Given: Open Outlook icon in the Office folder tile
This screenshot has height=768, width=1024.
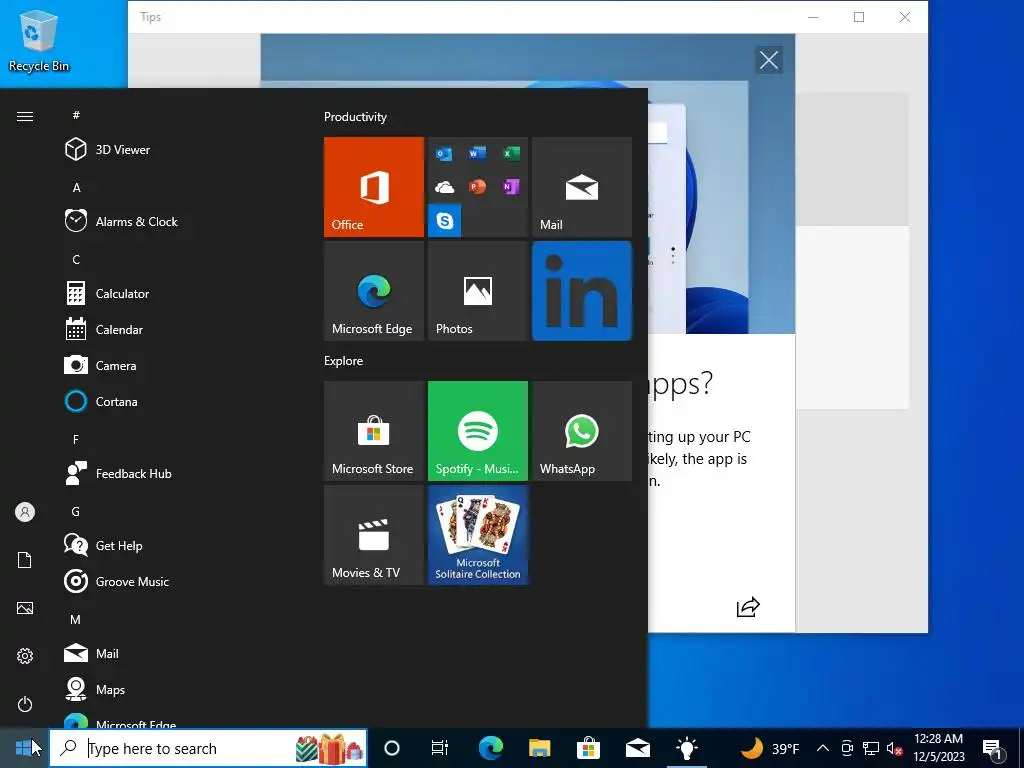Looking at the screenshot, I should click(444, 154).
